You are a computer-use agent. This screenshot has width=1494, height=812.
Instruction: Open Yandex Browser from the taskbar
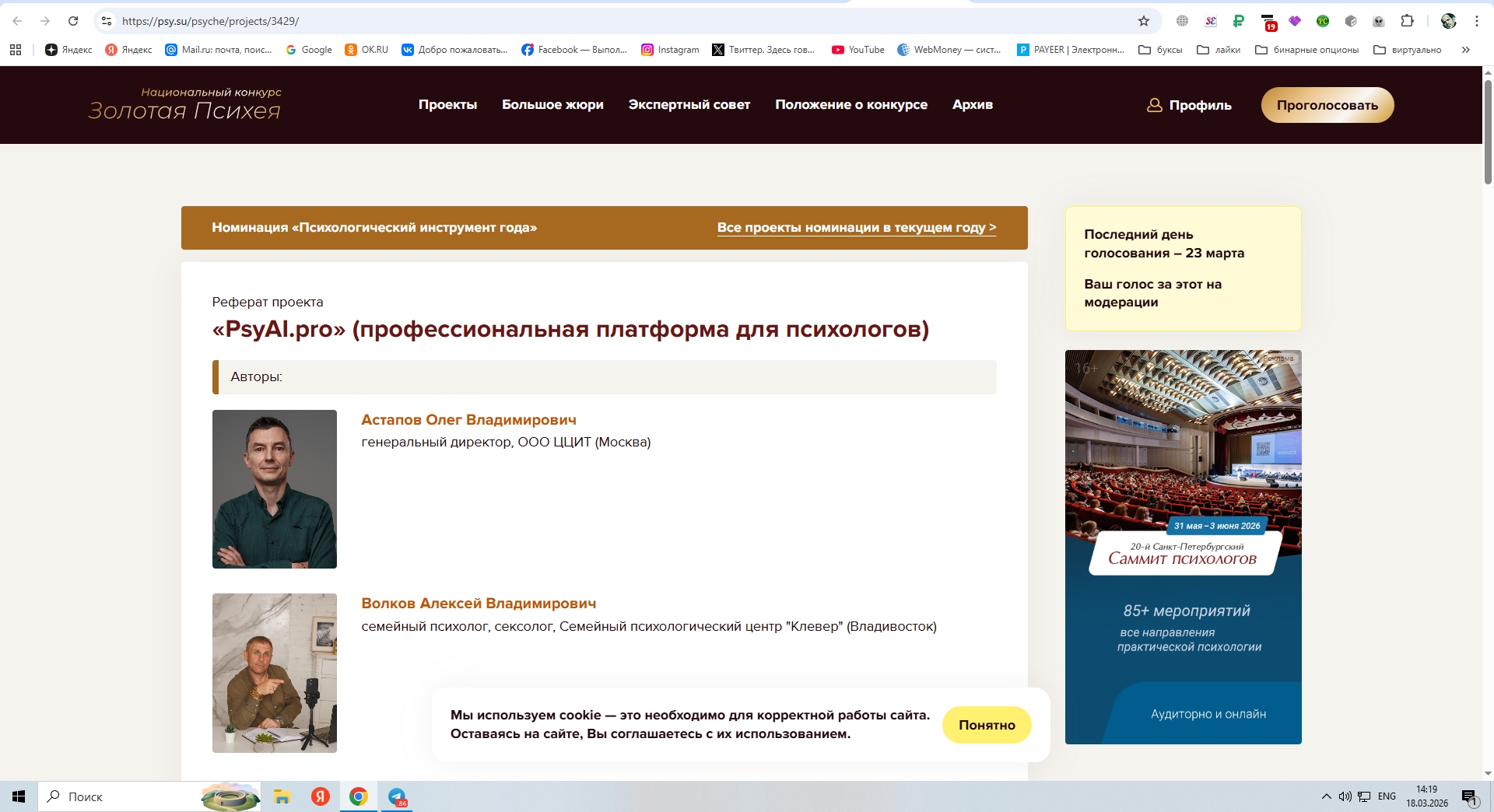(x=320, y=796)
